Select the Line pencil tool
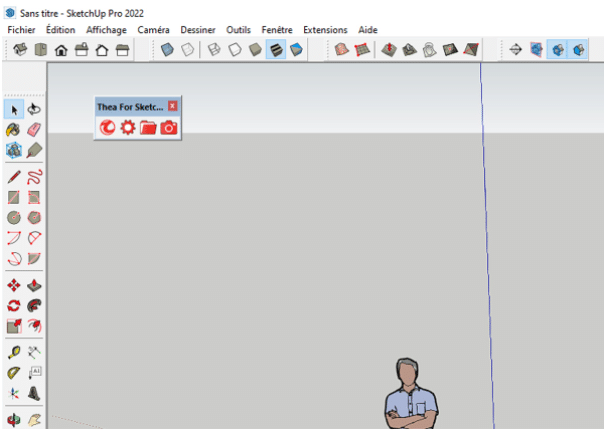This screenshot has width=606, height=430. 14,177
